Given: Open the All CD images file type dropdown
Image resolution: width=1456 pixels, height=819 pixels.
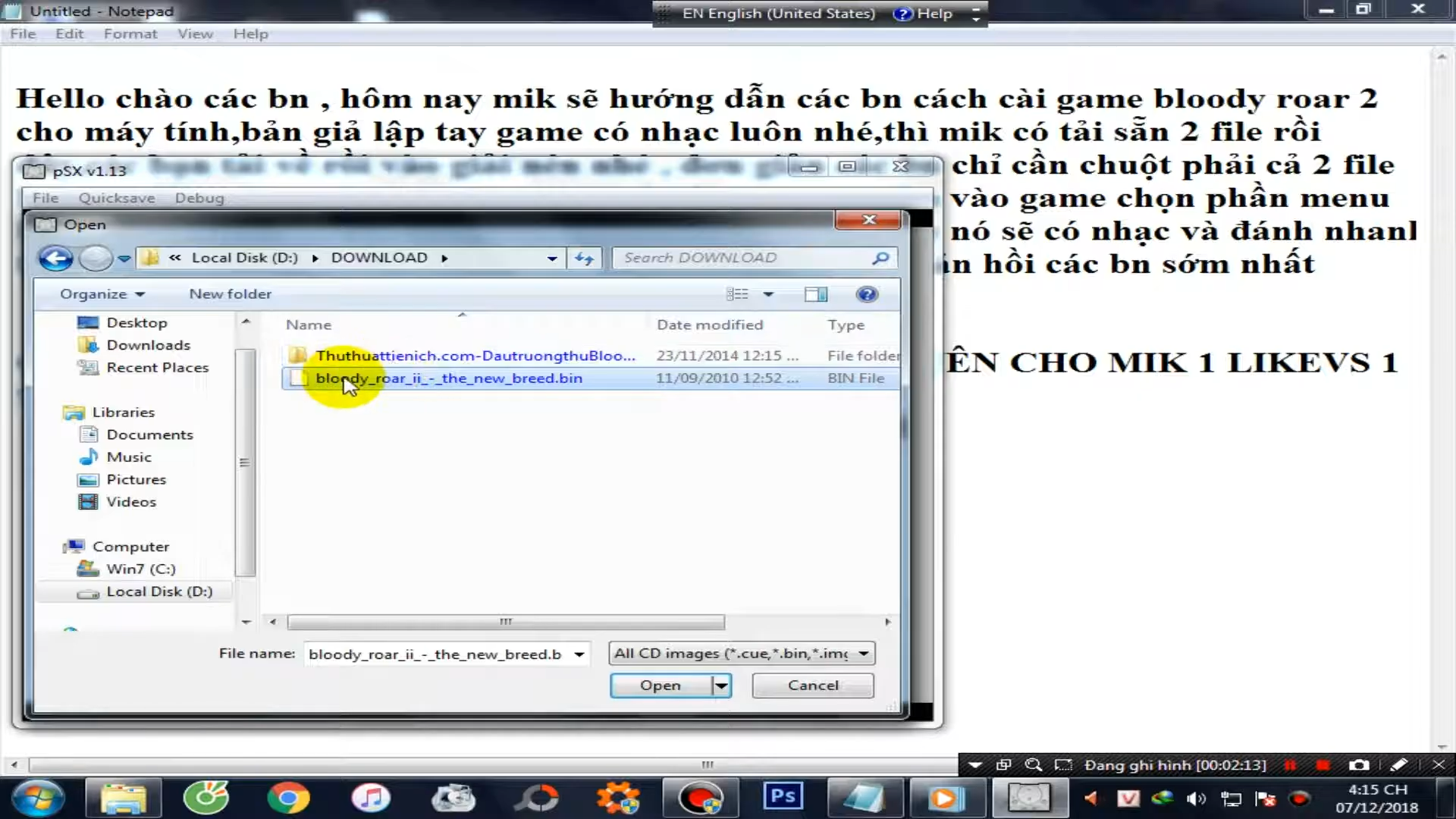Looking at the screenshot, I should point(742,654).
